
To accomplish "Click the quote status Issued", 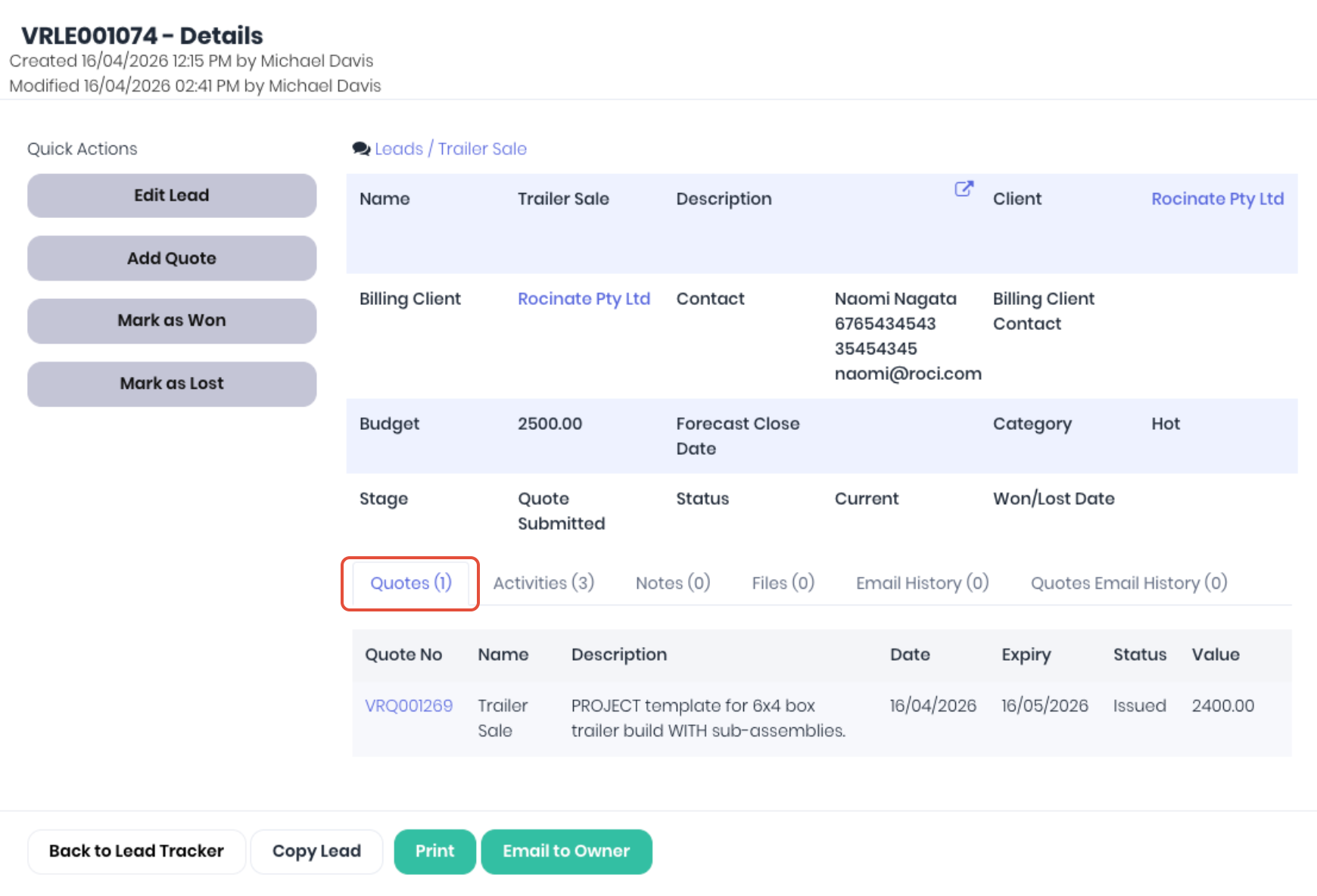I will [1139, 706].
